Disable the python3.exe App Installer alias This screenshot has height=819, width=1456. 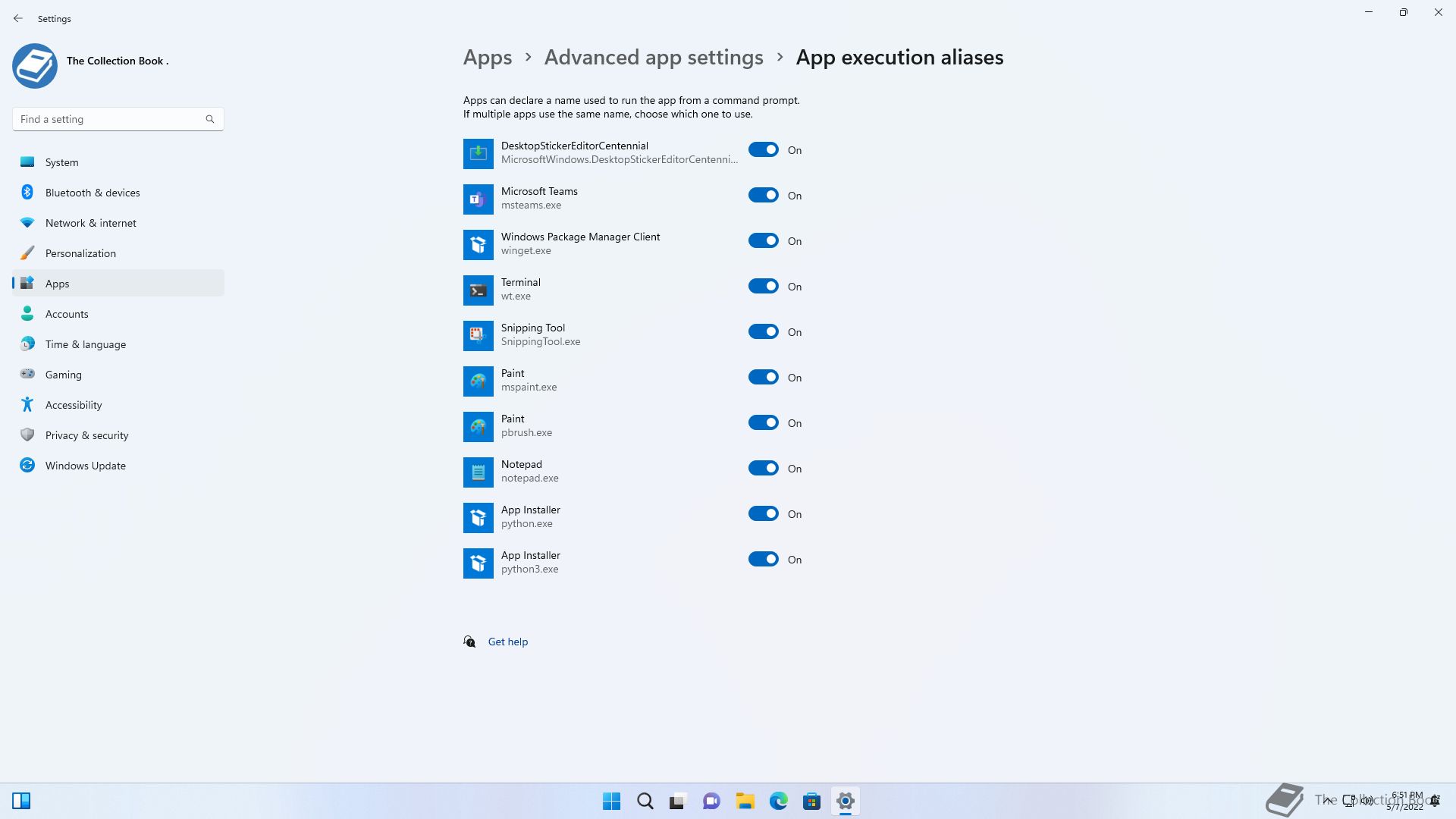click(763, 559)
